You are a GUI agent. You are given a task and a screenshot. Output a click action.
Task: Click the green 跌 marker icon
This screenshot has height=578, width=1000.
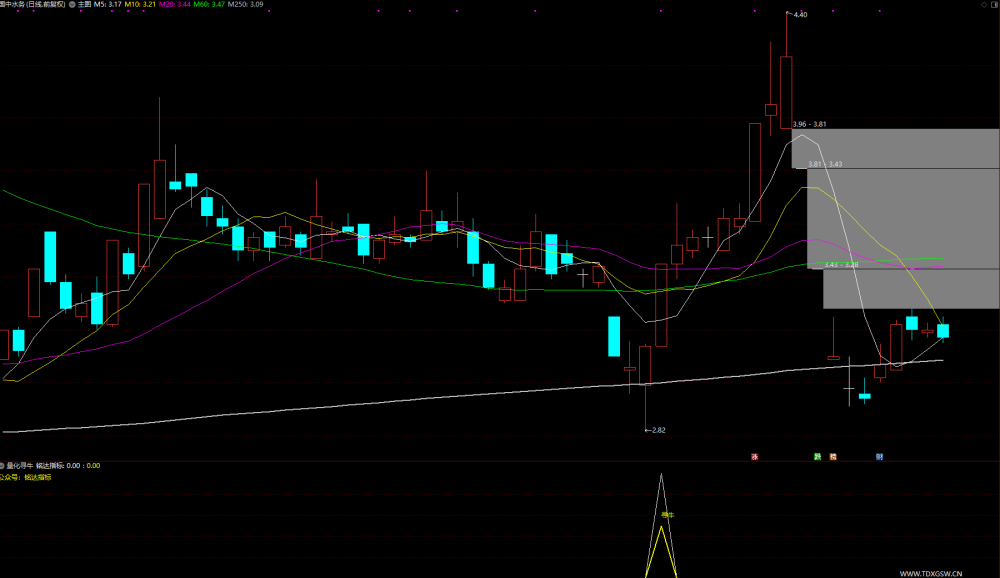pyautogui.click(x=818, y=457)
